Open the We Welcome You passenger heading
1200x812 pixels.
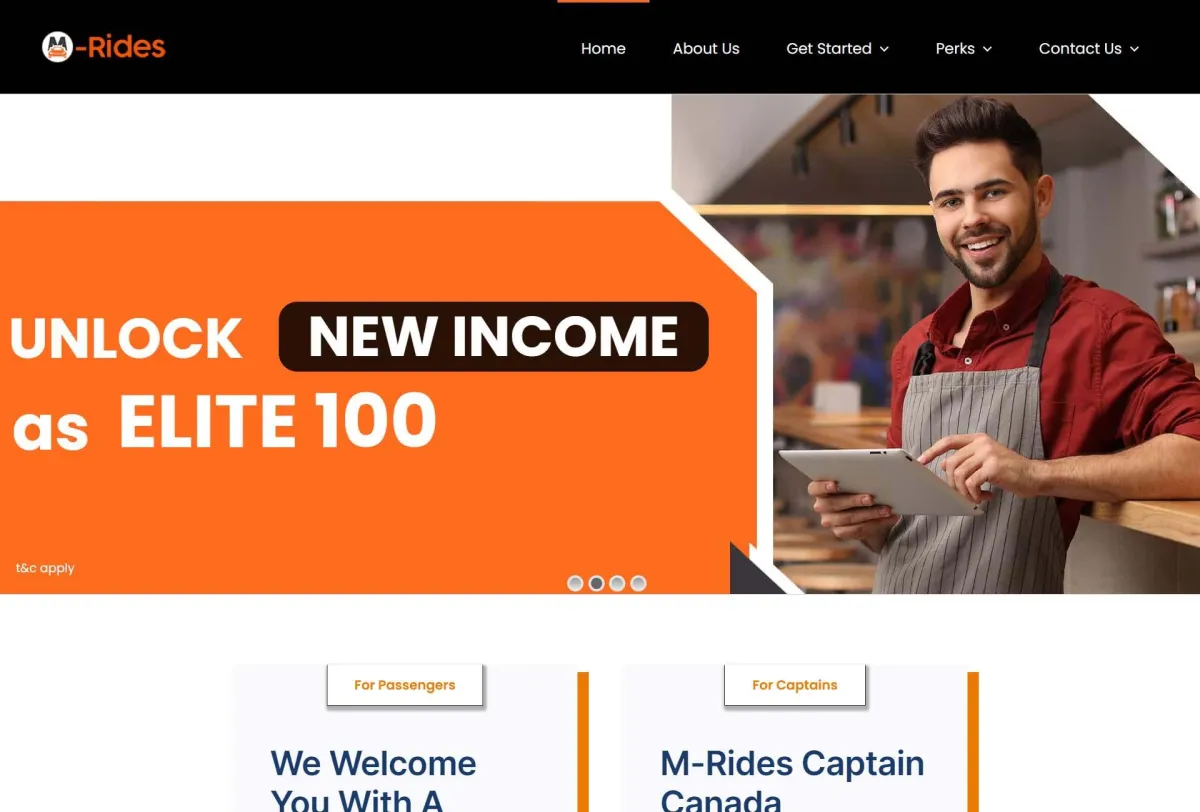[373, 780]
